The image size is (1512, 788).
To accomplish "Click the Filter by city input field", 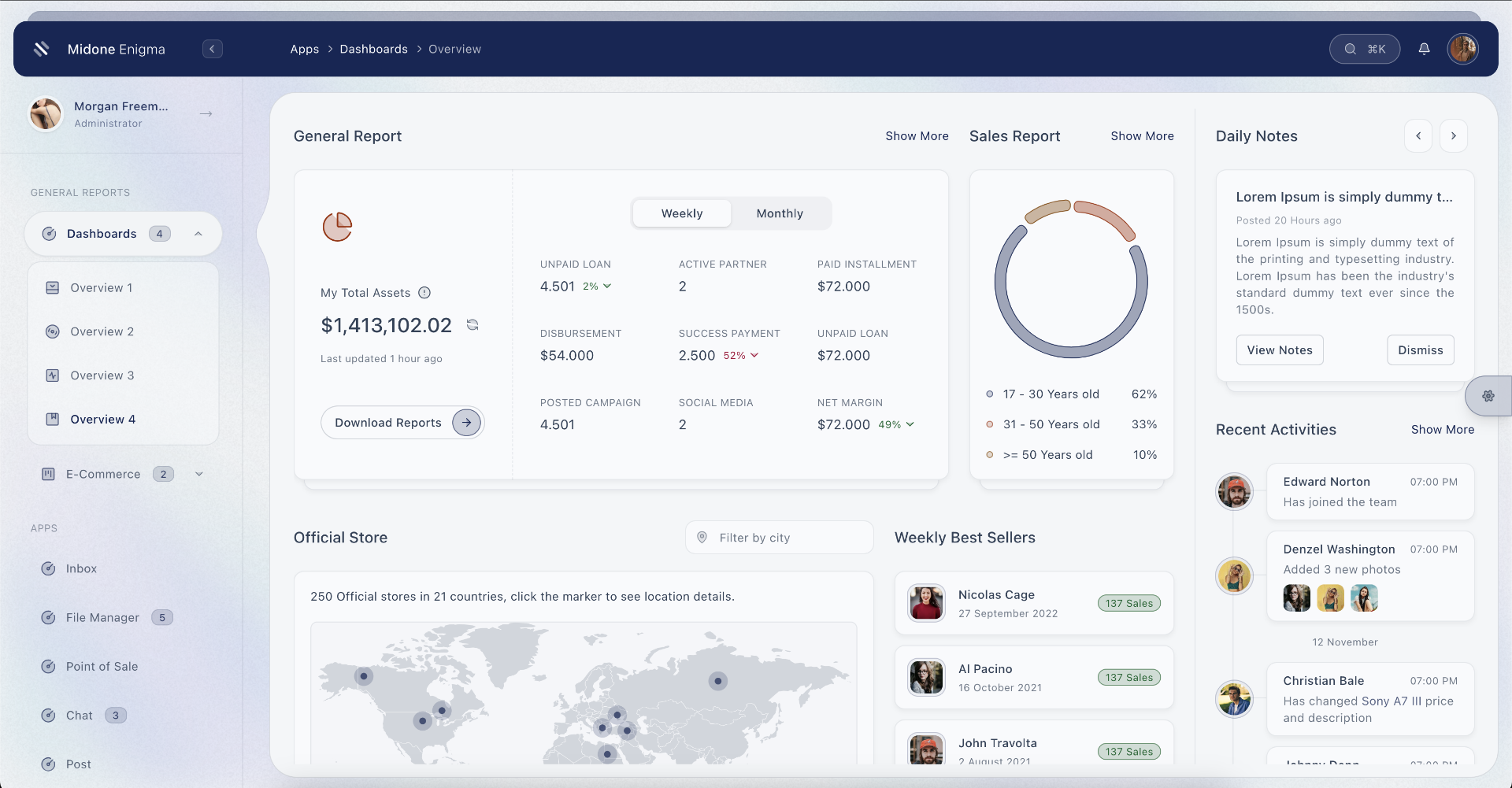I will (x=779, y=537).
